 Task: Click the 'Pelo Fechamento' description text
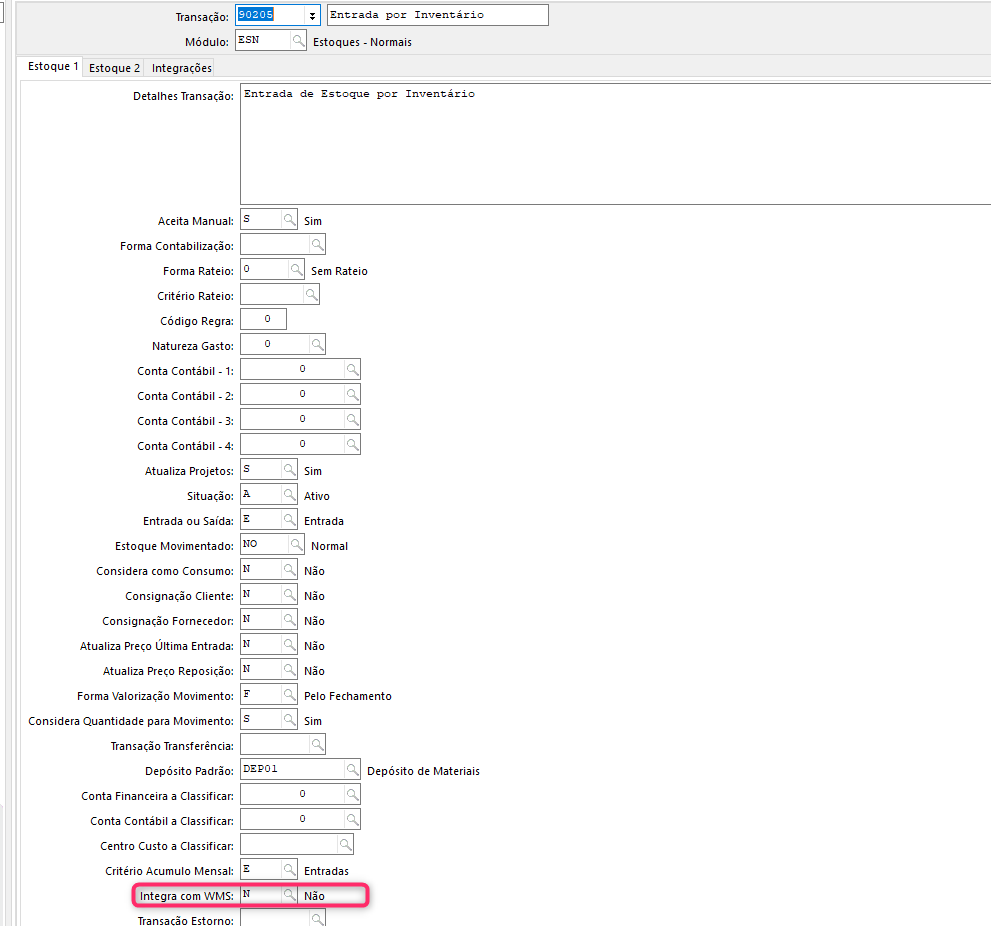pyautogui.click(x=348, y=696)
